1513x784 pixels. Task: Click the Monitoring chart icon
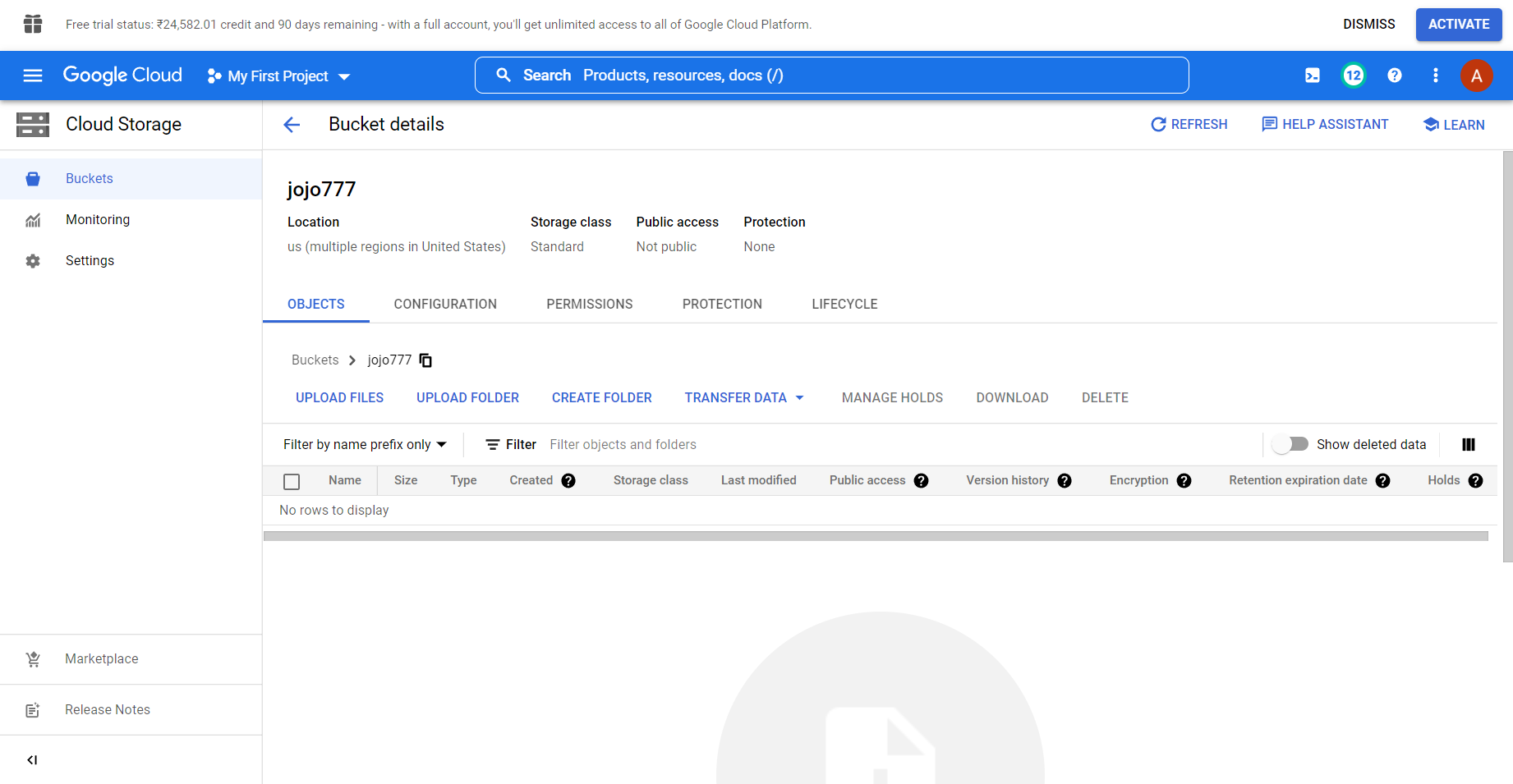33,220
